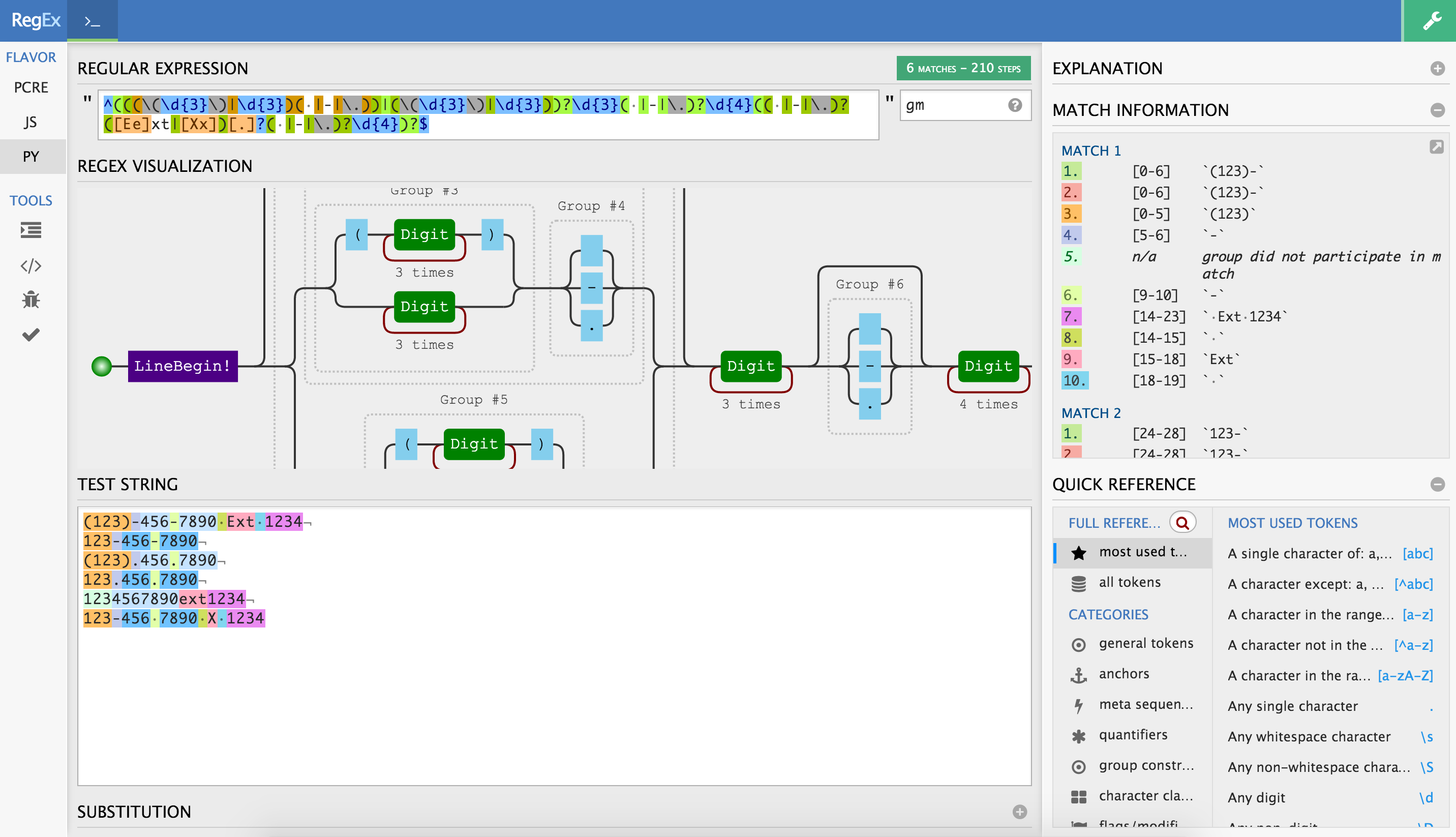Toggle the EXPLANATION panel collapse arrow
Viewport: 1456px width, 837px height.
point(1438,68)
